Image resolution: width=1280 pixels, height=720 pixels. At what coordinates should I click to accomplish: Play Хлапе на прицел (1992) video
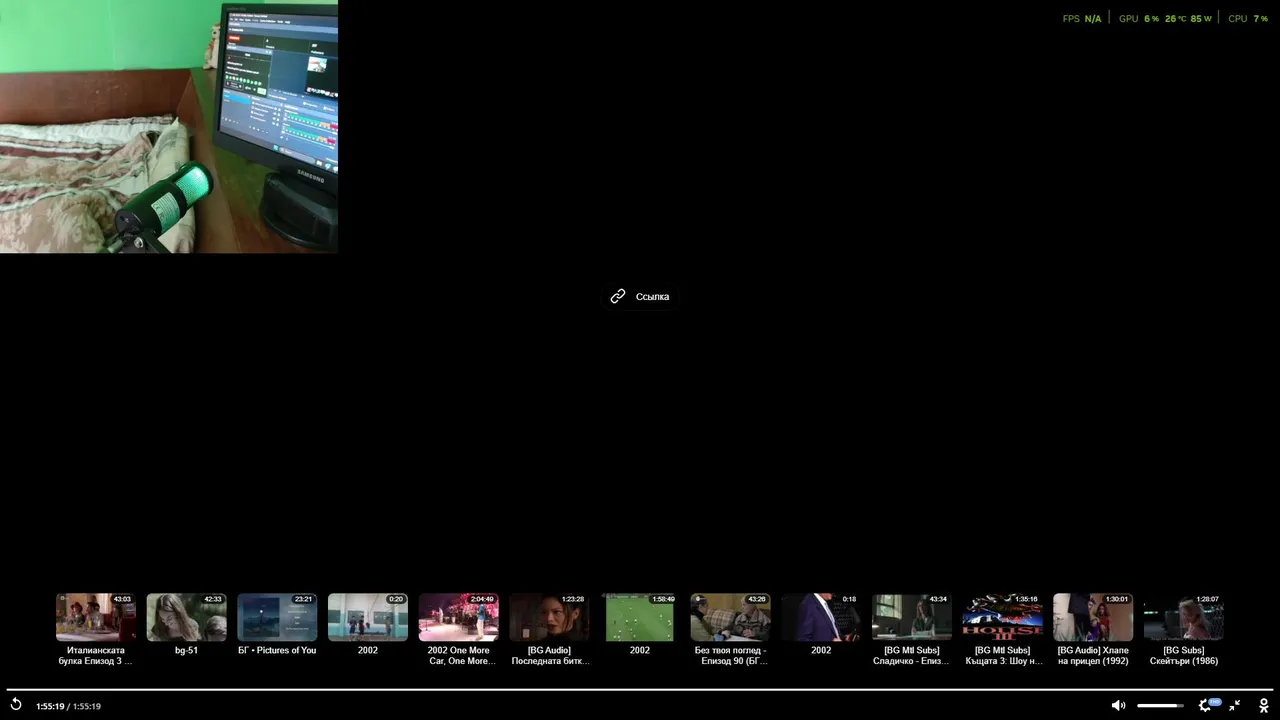click(x=1093, y=617)
